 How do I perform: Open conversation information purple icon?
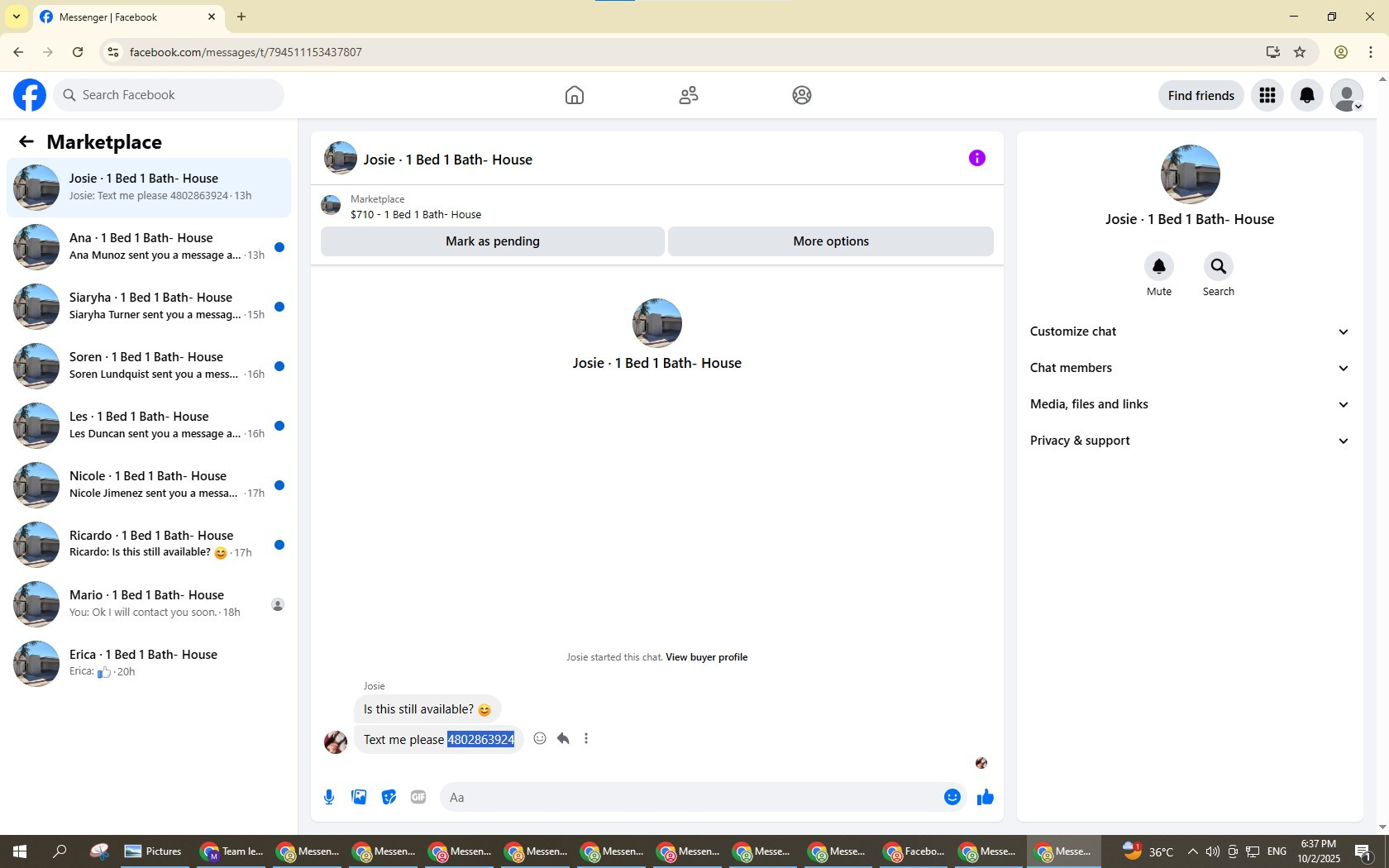pos(977,158)
